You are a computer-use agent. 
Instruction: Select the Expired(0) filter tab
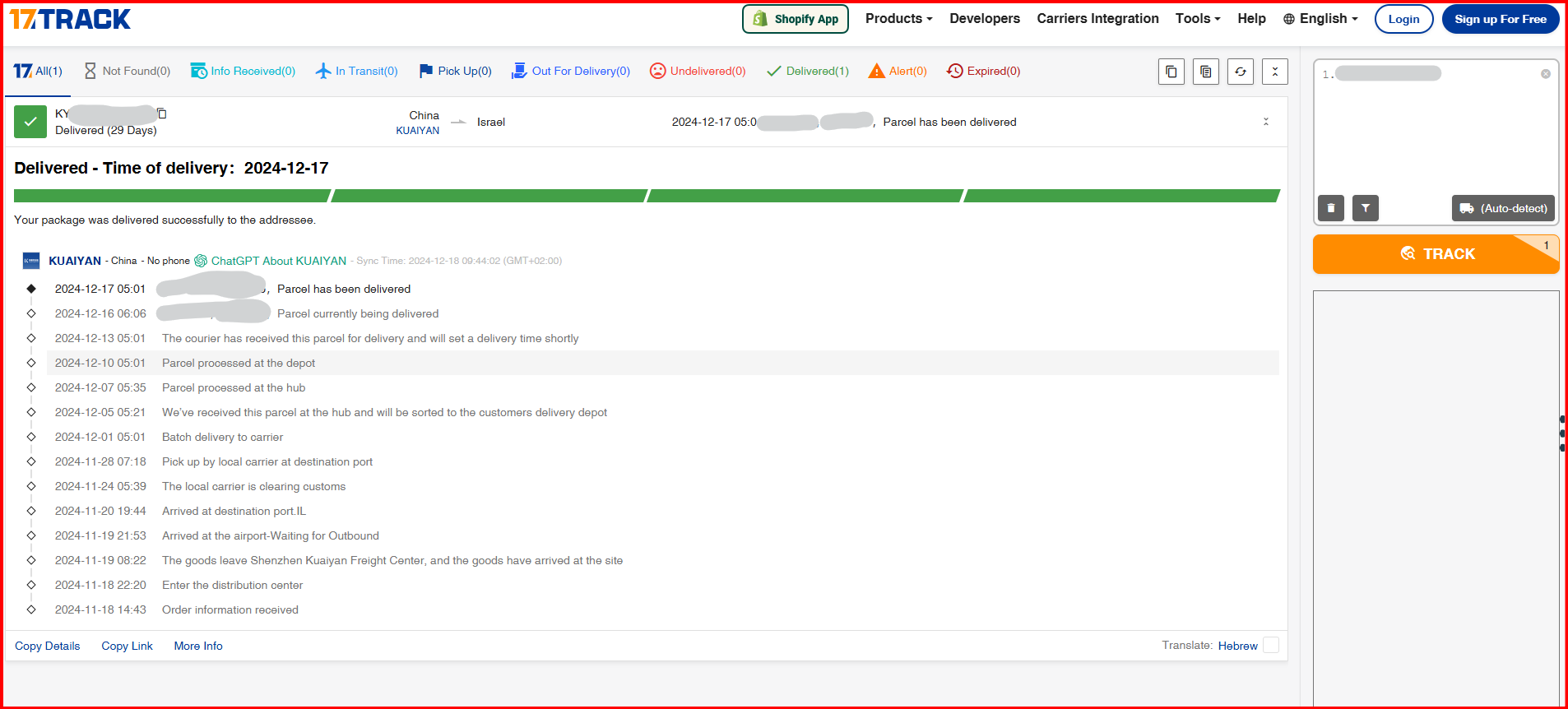click(x=983, y=72)
